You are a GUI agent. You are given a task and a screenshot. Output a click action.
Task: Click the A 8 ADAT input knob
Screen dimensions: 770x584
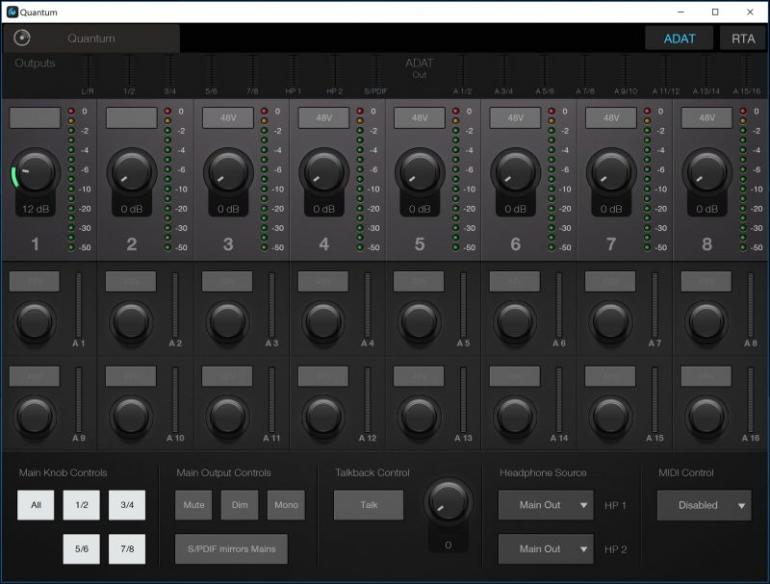[x=706, y=322]
